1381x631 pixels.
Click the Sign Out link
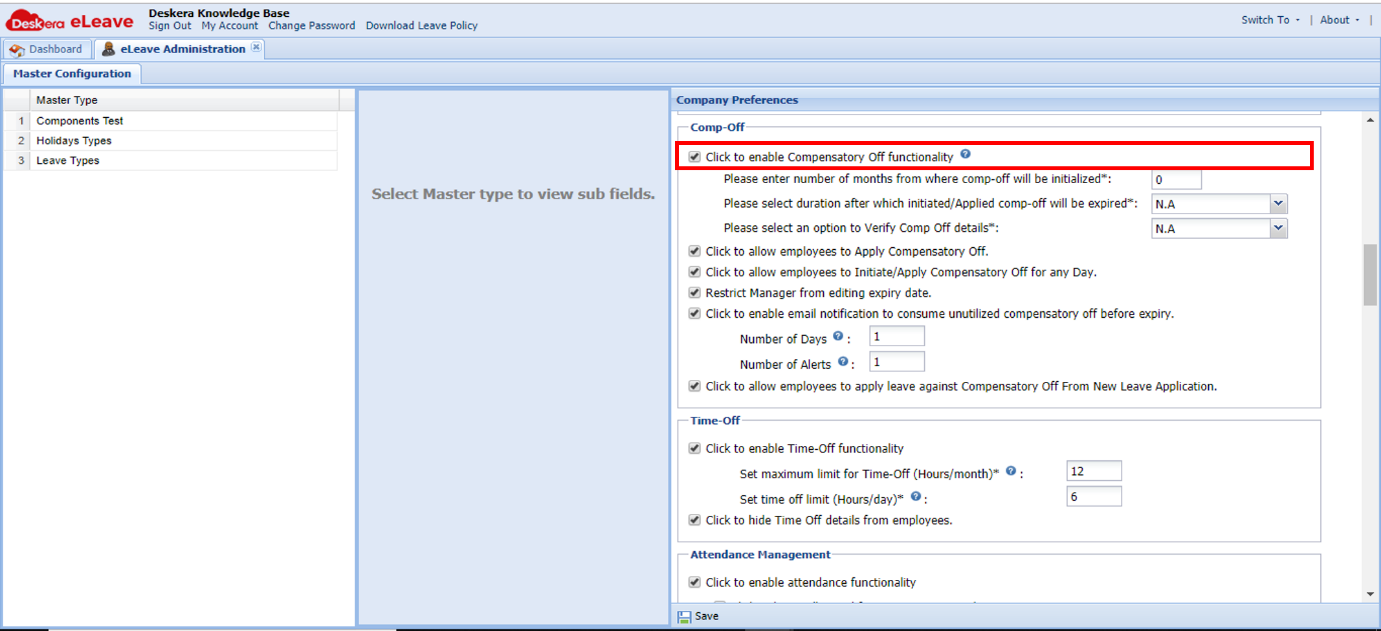[169, 26]
